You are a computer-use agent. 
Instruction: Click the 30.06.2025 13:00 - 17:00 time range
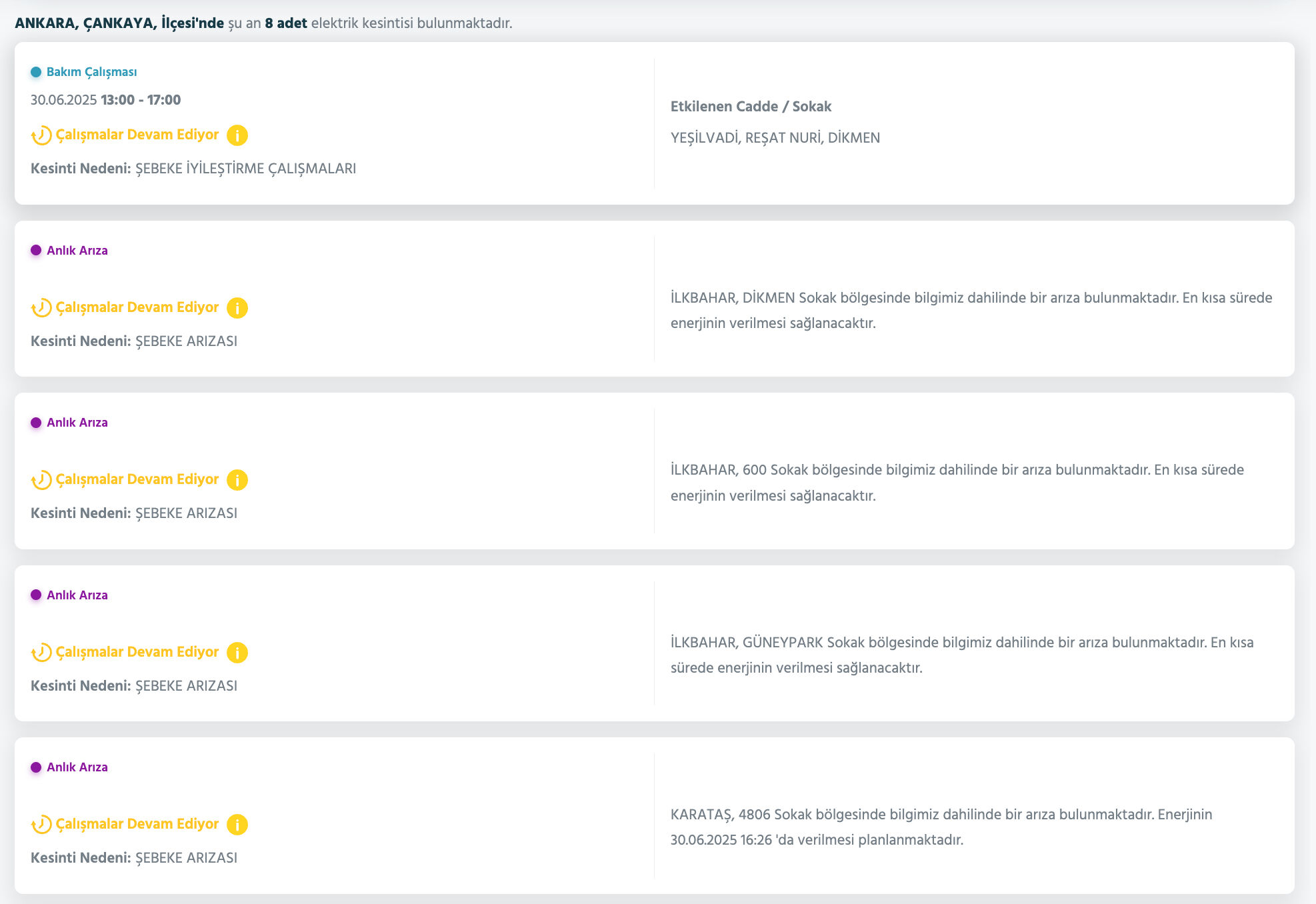click(x=105, y=100)
